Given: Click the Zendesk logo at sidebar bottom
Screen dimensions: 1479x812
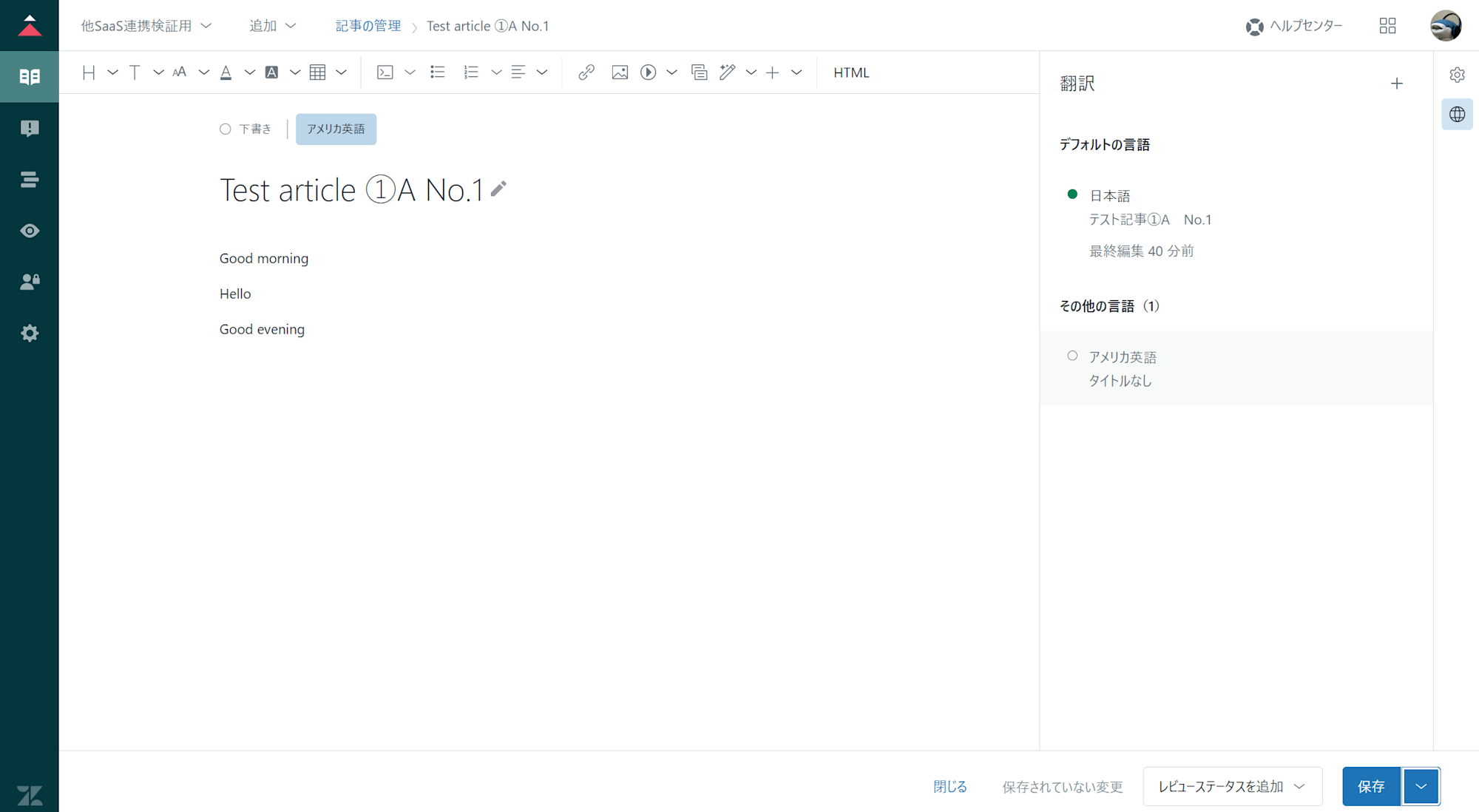Looking at the screenshot, I should click(30, 796).
